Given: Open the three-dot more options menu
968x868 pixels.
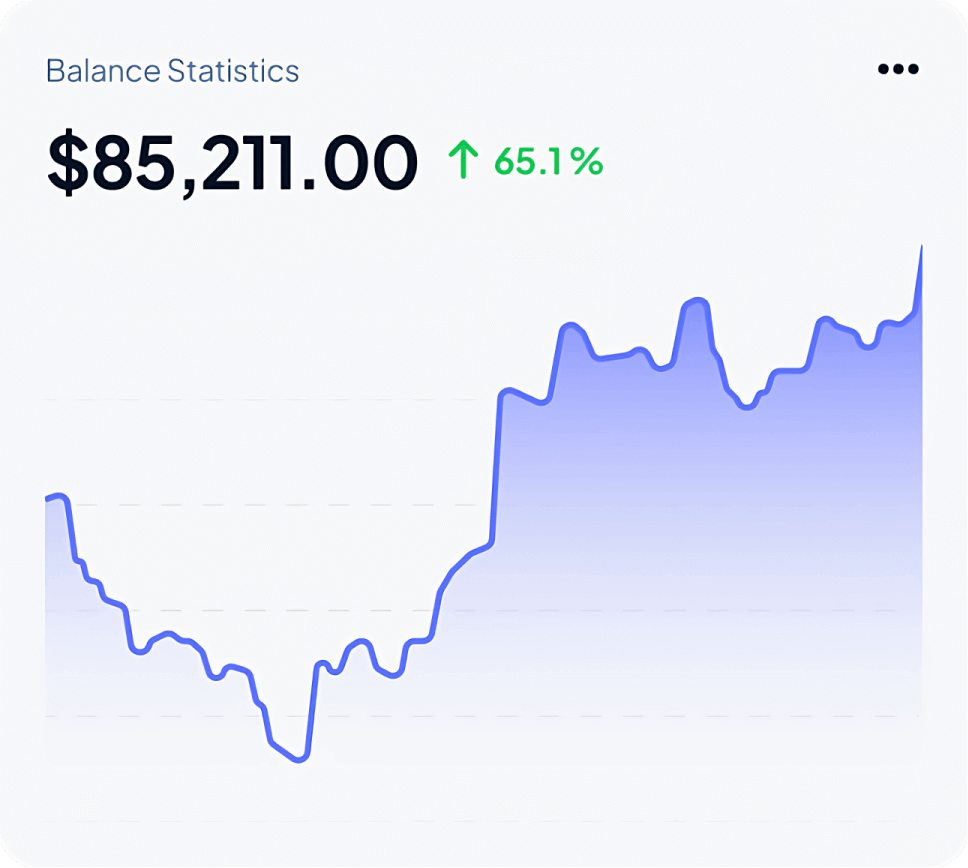Looking at the screenshot, I should pyautogui.click(x=897, y=69).
